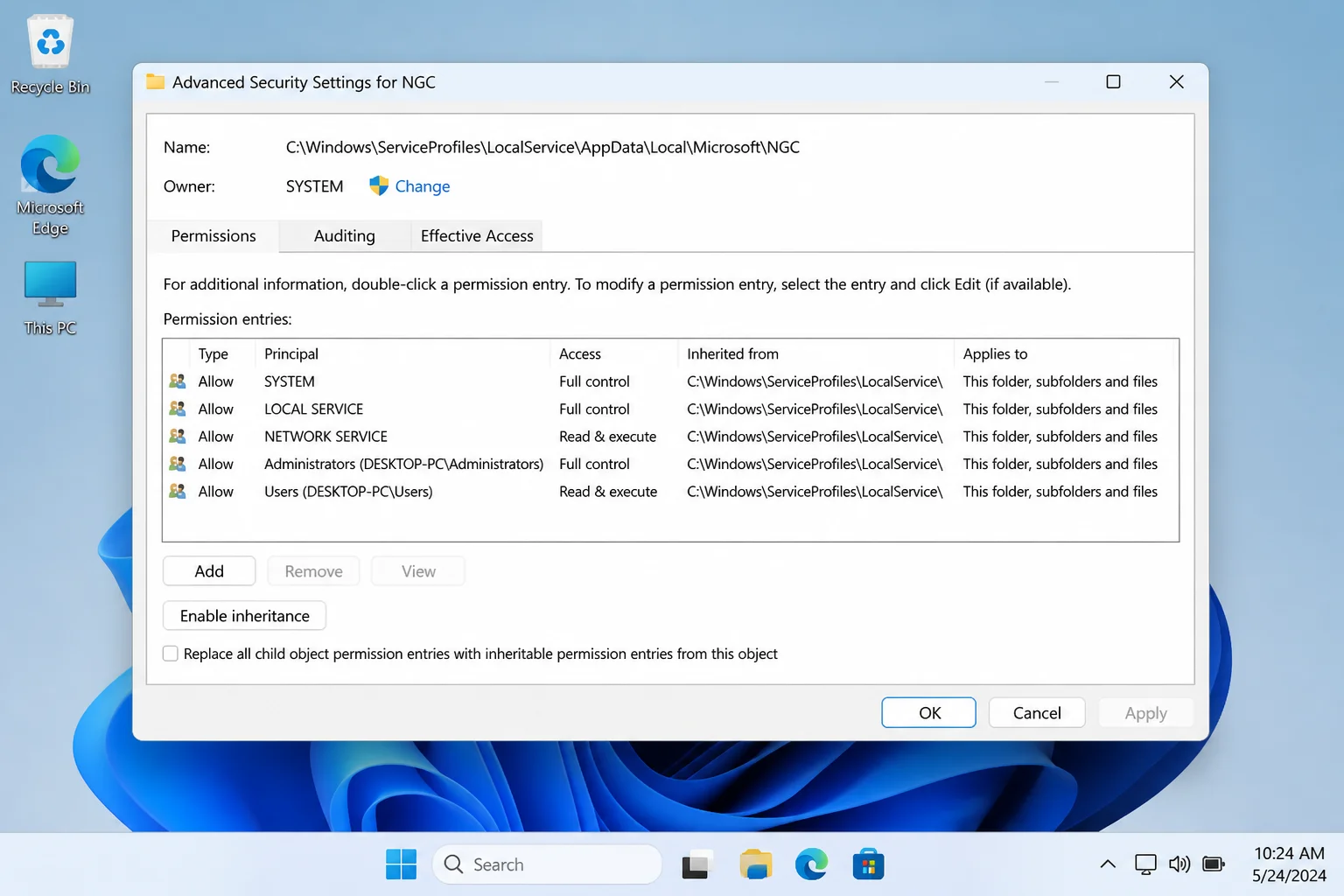Click the Change owner link
1344x896 pixels.
[423, 186]
